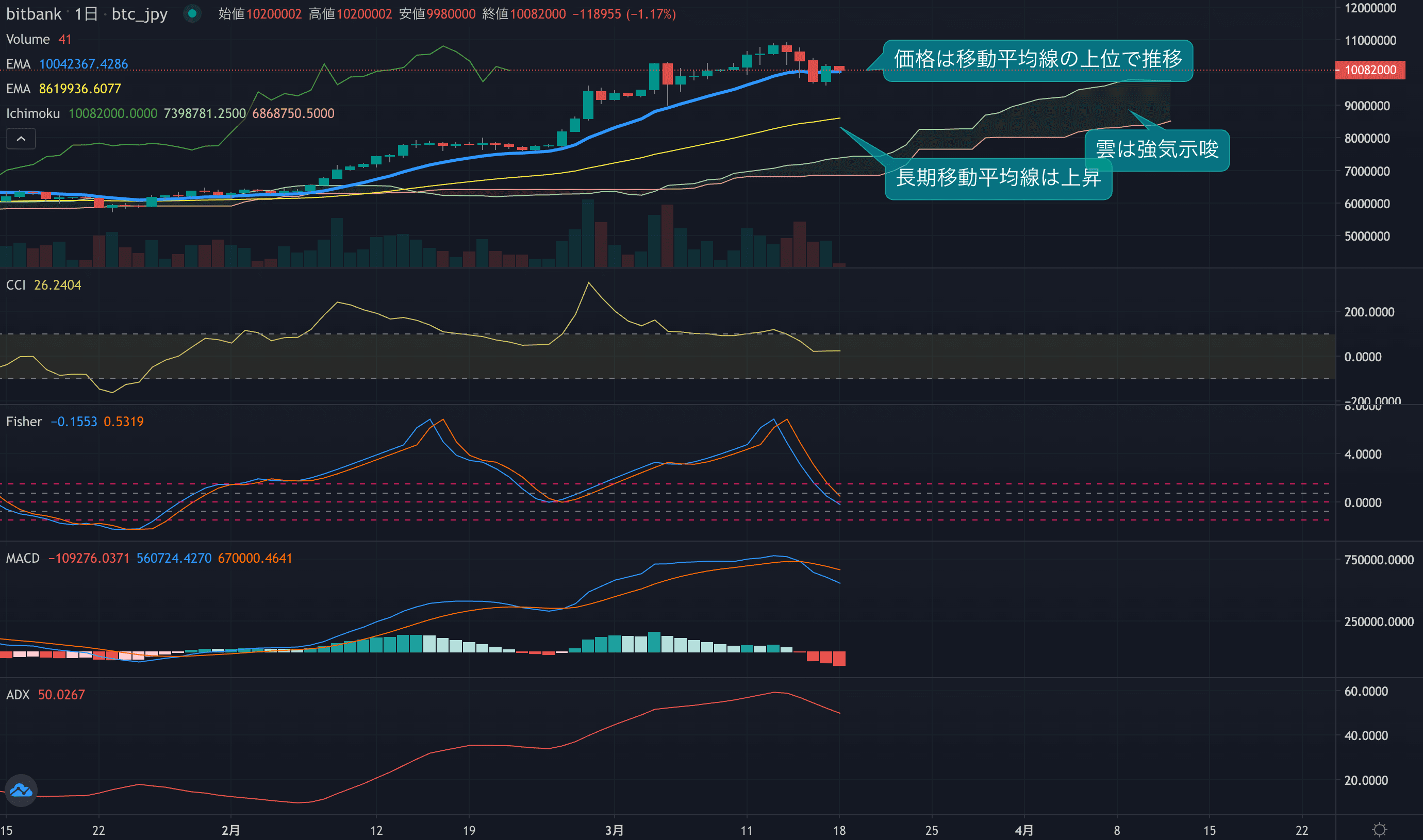This screenshot has height=840, width=1423.
Task: Select the Volume indicator legend
Action: coord(28,39)
